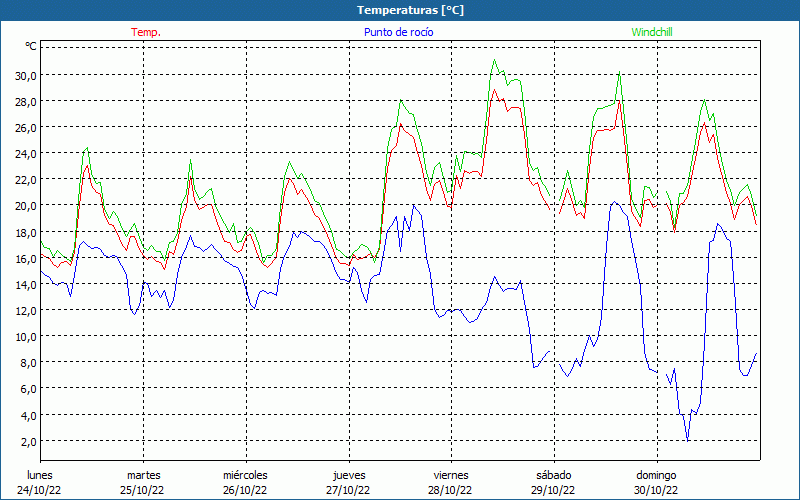The height and width of the screenshot is (500, 800).
Task: Click the 29/10/22 date label
Action: point(553,490)
